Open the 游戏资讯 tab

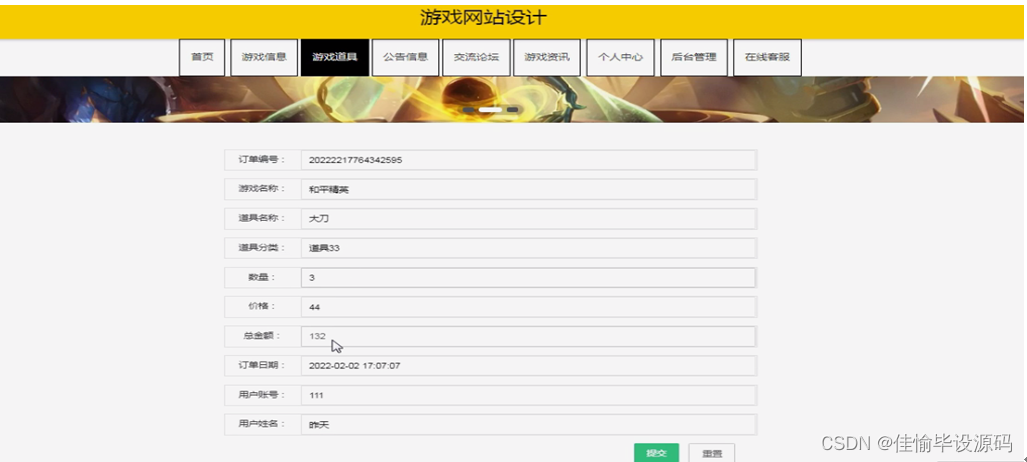[x=547, y=58]
